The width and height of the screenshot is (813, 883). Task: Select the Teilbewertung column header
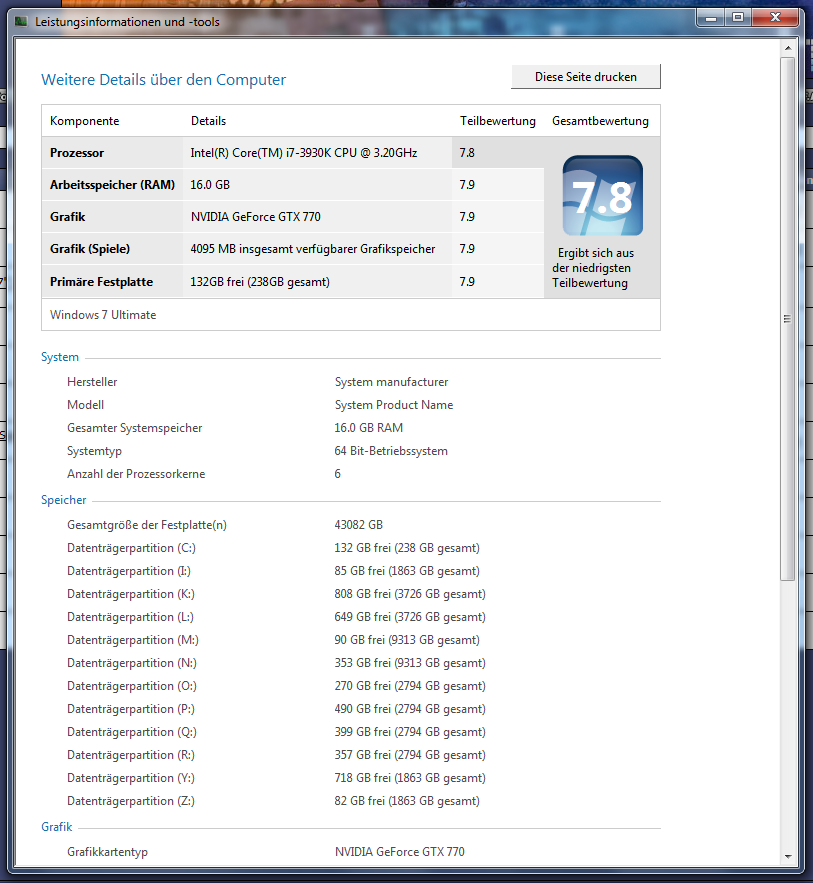click(x=497, y=121)
